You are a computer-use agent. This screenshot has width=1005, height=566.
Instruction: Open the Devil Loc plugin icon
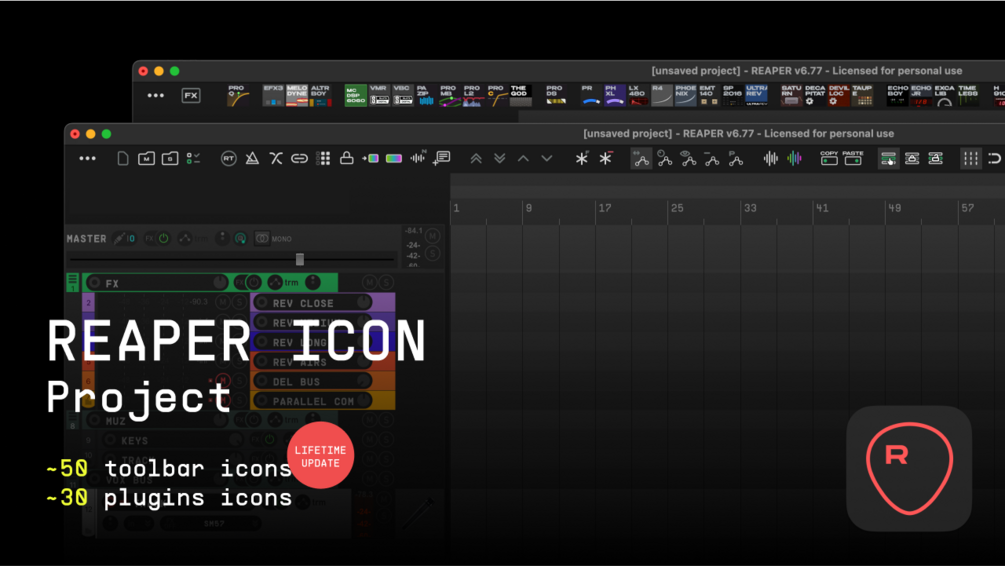[838, 96]
